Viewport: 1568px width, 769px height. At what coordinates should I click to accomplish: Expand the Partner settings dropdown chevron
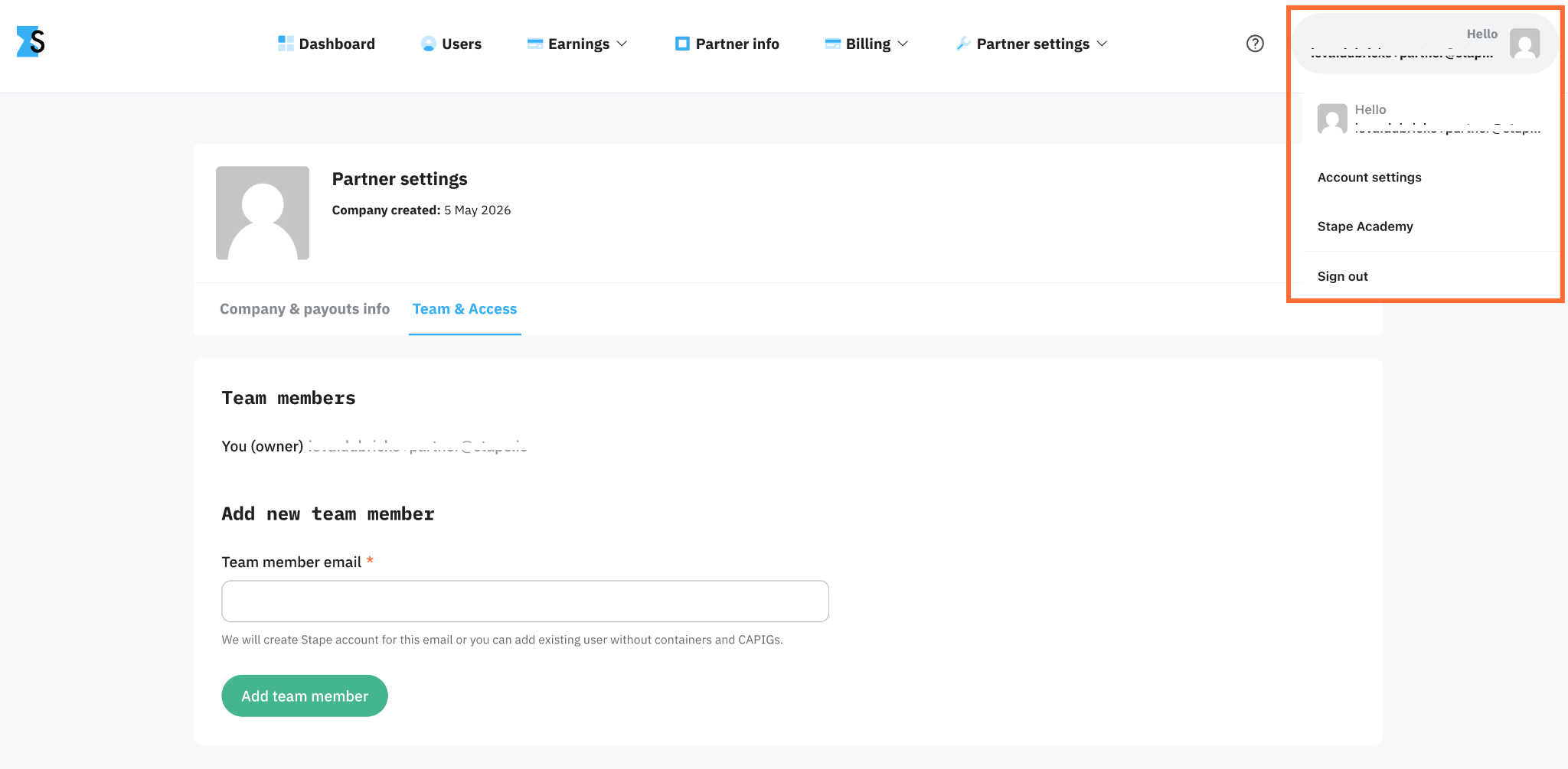click(1102, 44)
